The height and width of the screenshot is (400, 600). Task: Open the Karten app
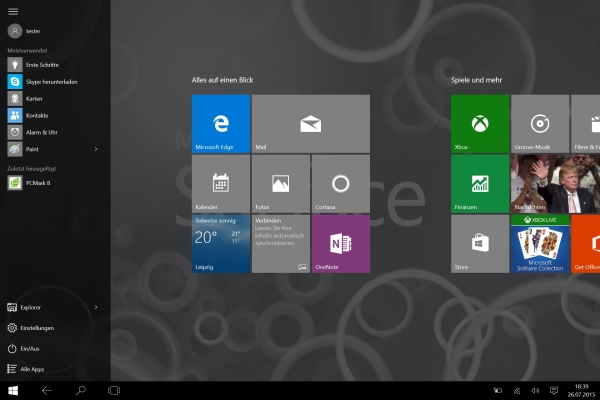pos(25,98)
